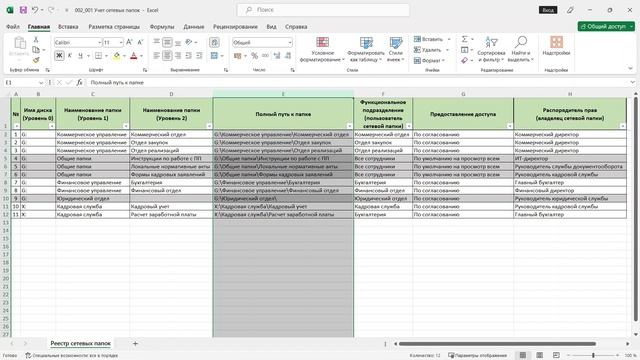This screenshot has width=640, height=360.
Task: Open the Файл tab
Action: [13, 27]
